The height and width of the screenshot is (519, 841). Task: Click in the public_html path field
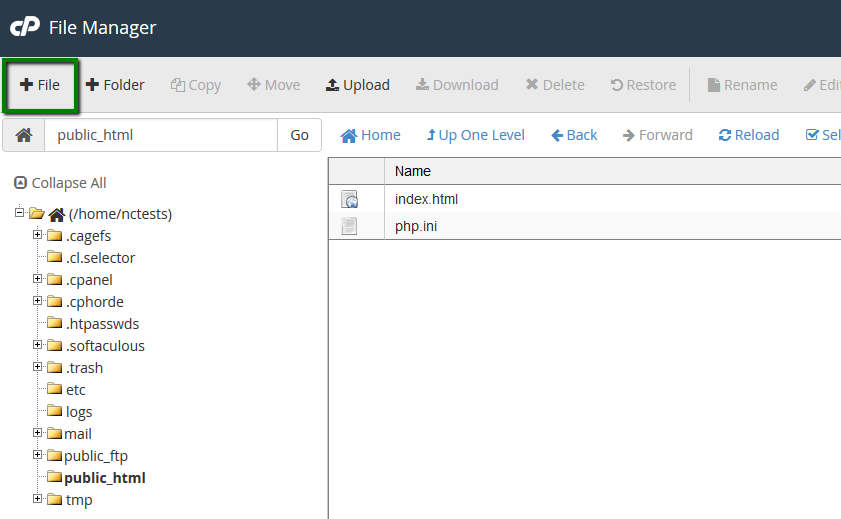pyautogui.click(x=160, y=135)
